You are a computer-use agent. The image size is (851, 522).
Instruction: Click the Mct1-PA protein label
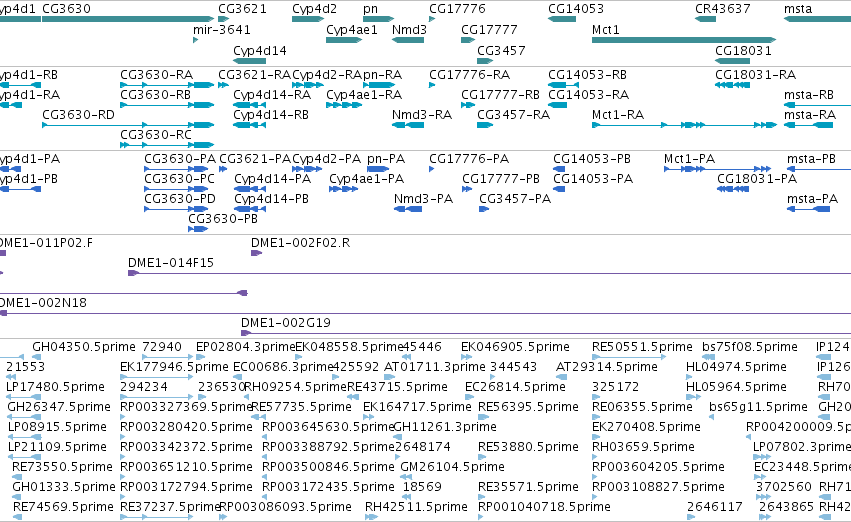click(689, 158)
